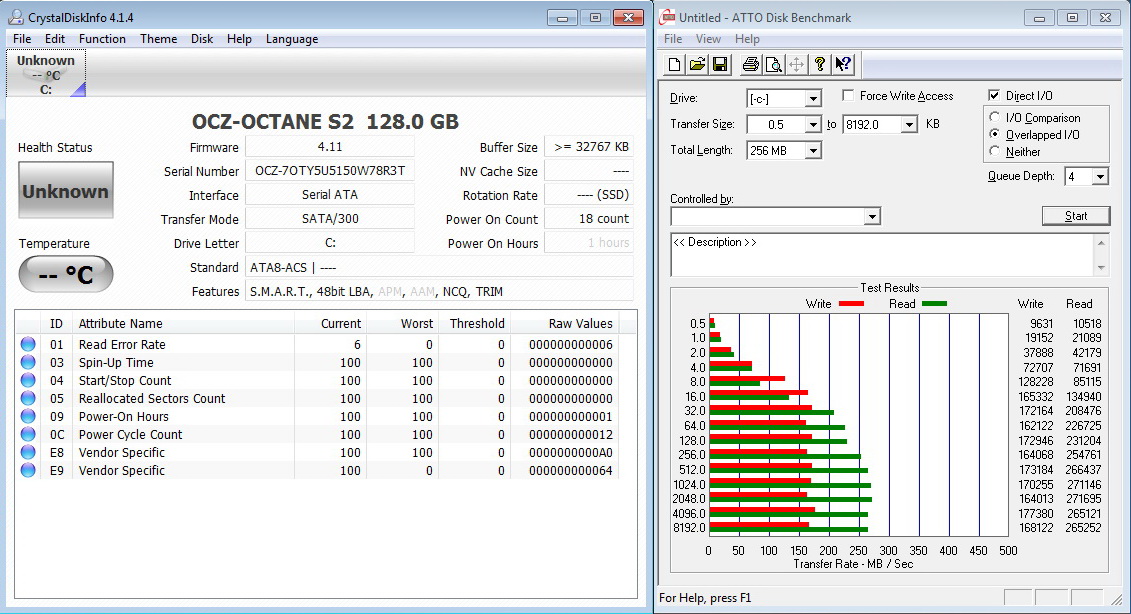Open the Queue Depth dropdown
This screenshot has width=1131, height=614.
click(x=1100, y=177)
